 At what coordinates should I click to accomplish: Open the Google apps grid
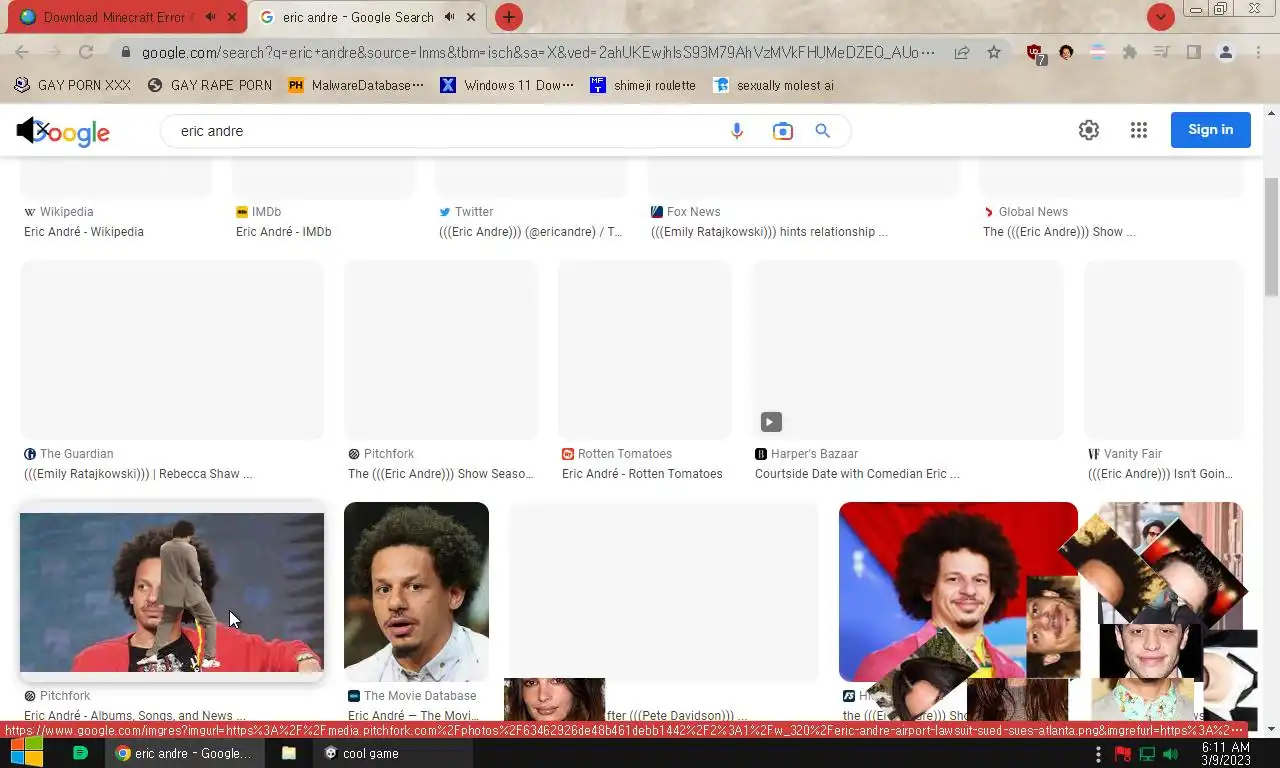(1139, 130)
